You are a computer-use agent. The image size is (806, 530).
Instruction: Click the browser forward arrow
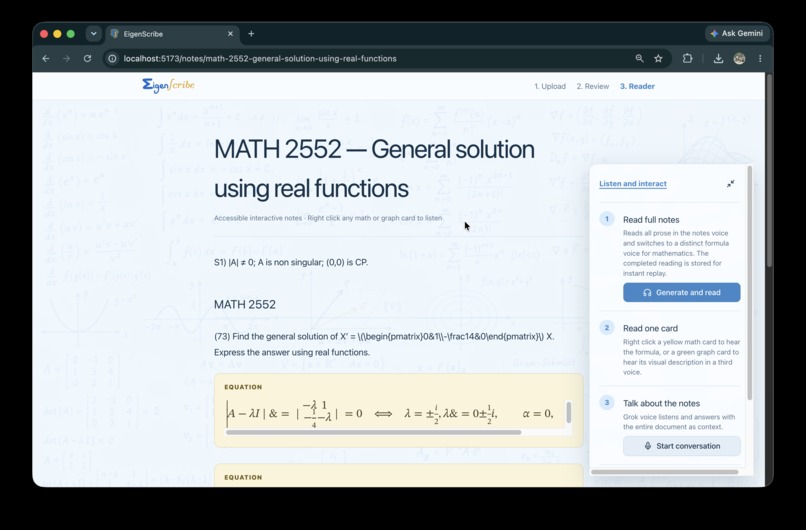point(66,59)
